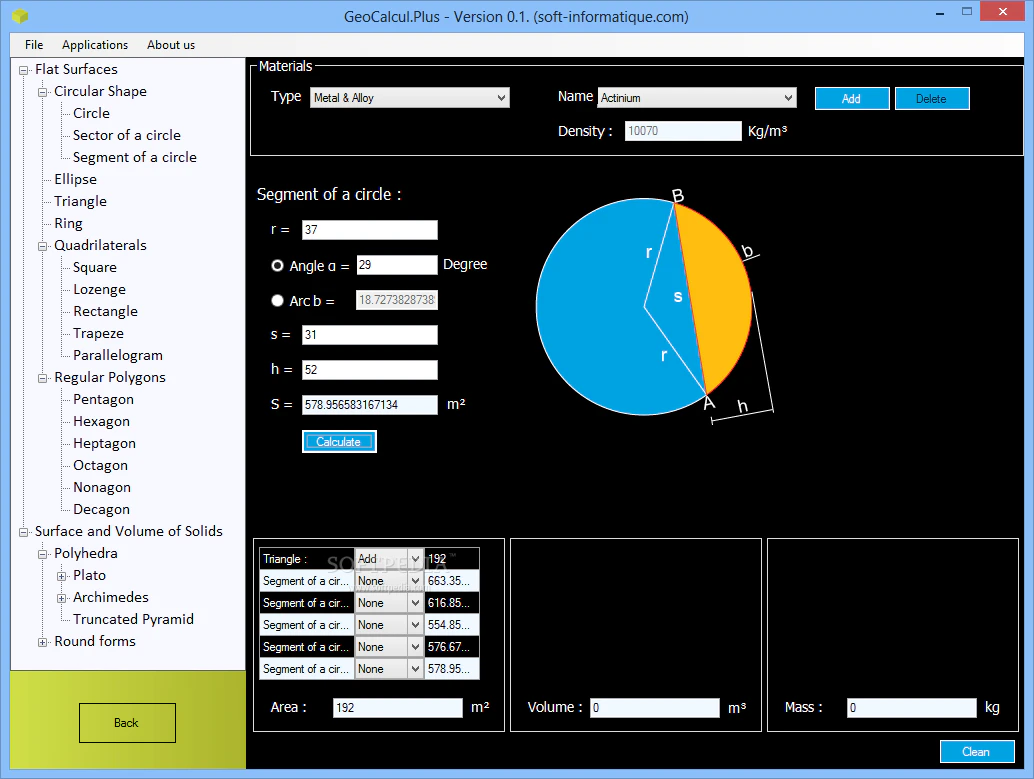Select the Angle α radio button
Viewport: 1034px width, 779px height.
(x=278, y=265)
